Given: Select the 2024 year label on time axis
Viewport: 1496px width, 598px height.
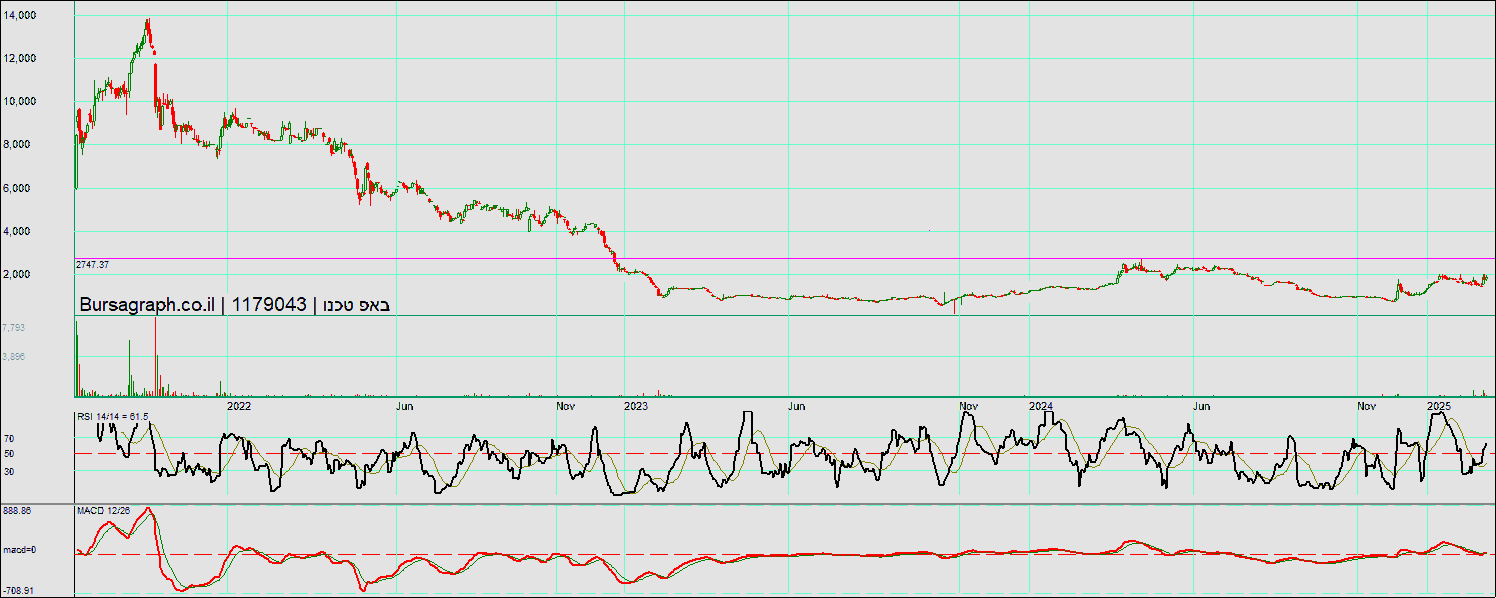Looking at the screenshot, I should 1041,406.
